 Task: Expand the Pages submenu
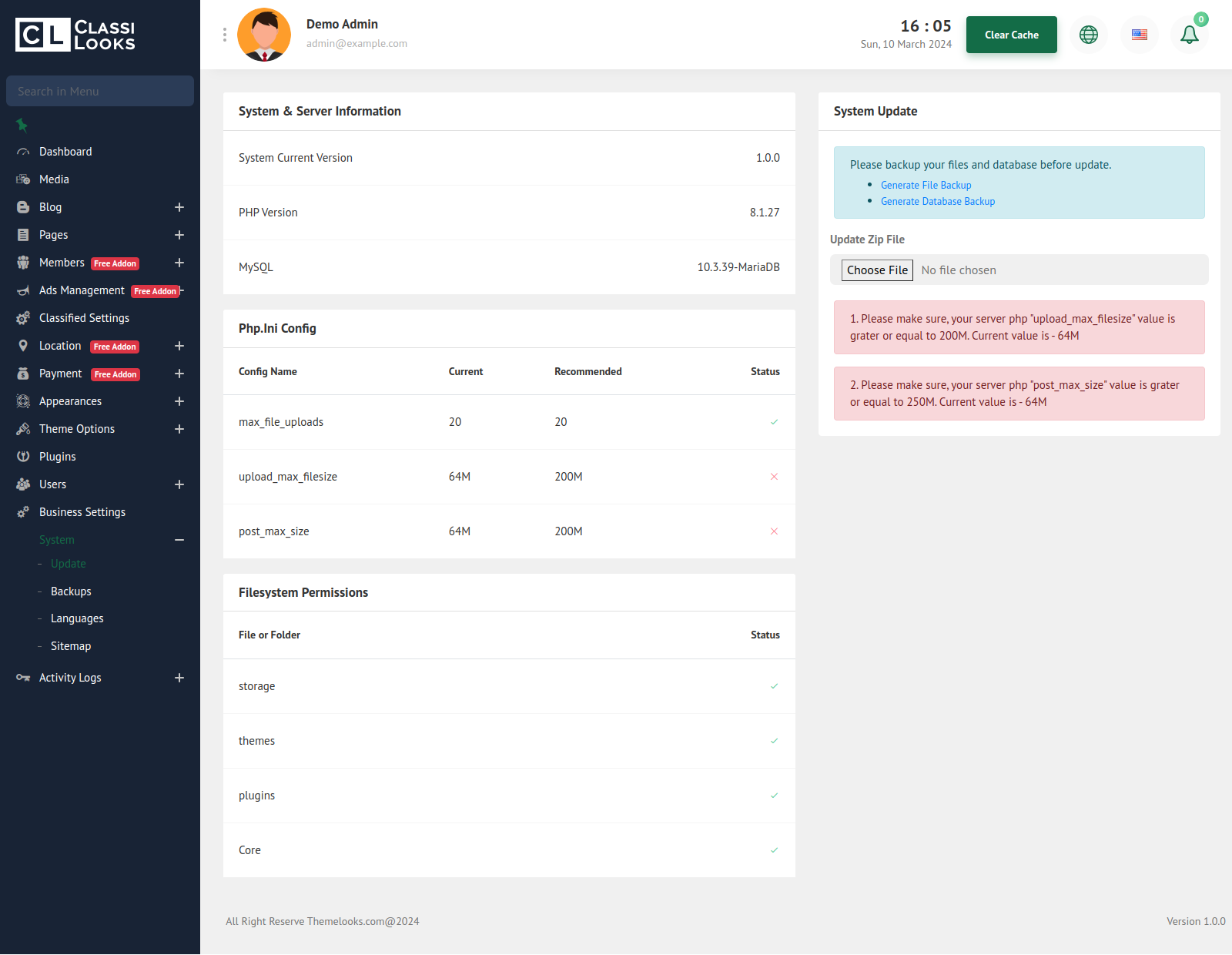[179, 235]
